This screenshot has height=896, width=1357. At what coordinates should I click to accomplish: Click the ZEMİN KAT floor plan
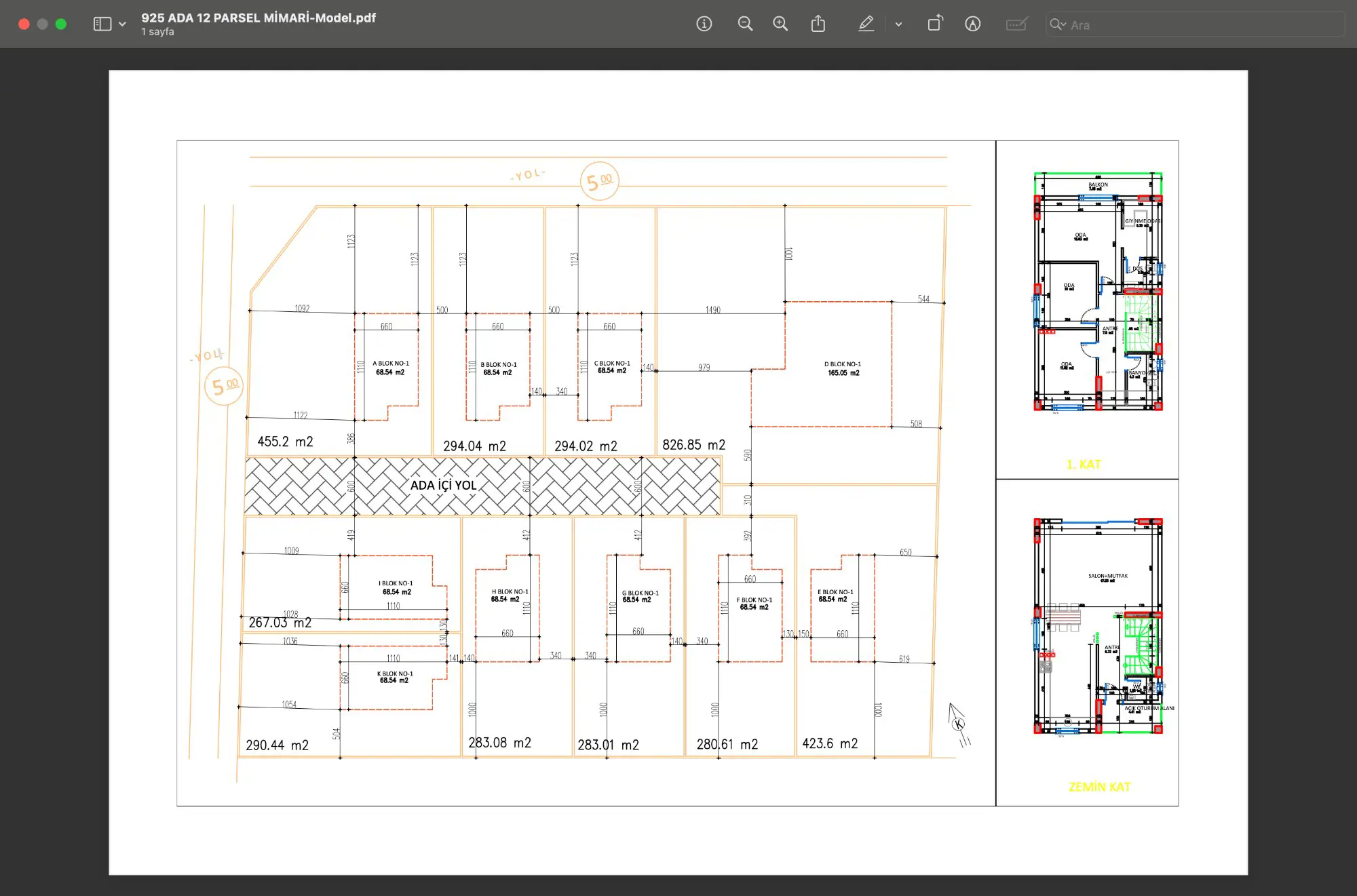tap(1098, 626)
